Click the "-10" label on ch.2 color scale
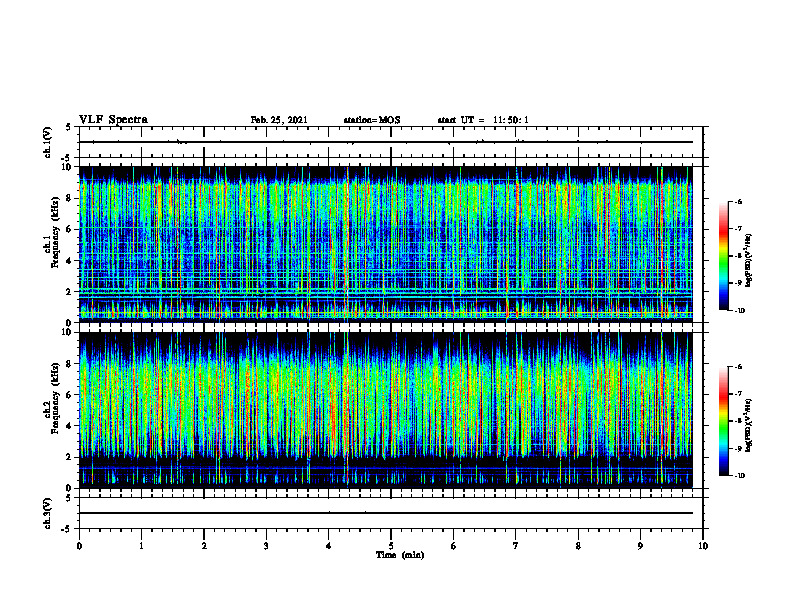Image resolution: width=792 pixels, height=612 pixels. point(739,476)
